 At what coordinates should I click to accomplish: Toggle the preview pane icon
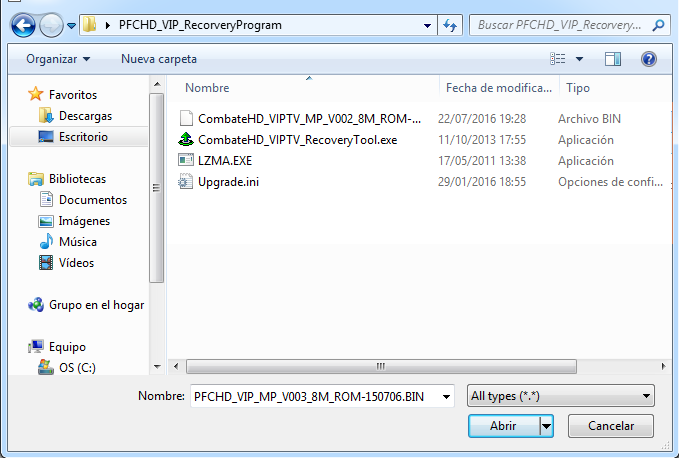click(x=612, y=59)
